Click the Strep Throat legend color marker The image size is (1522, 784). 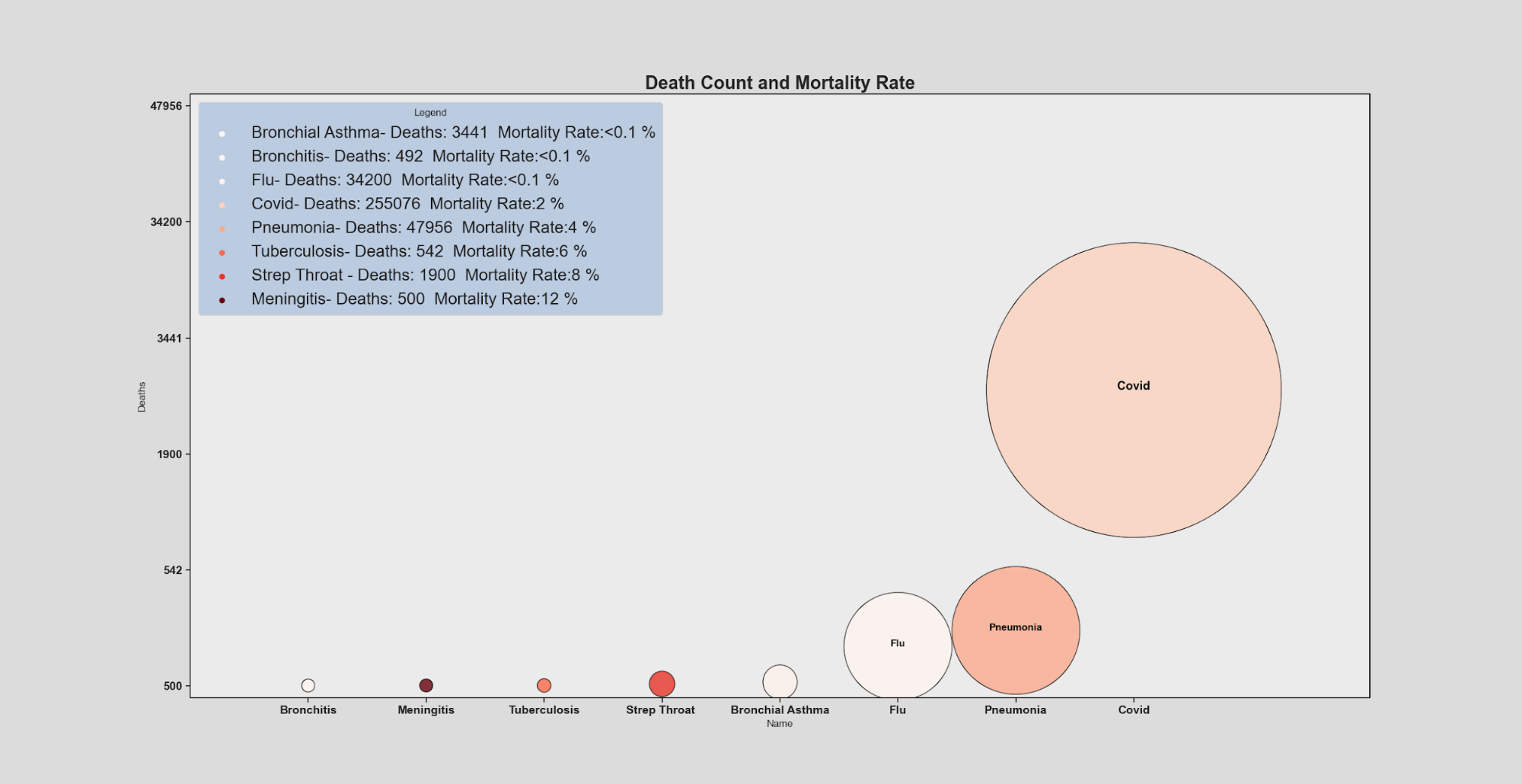point(222,276)
